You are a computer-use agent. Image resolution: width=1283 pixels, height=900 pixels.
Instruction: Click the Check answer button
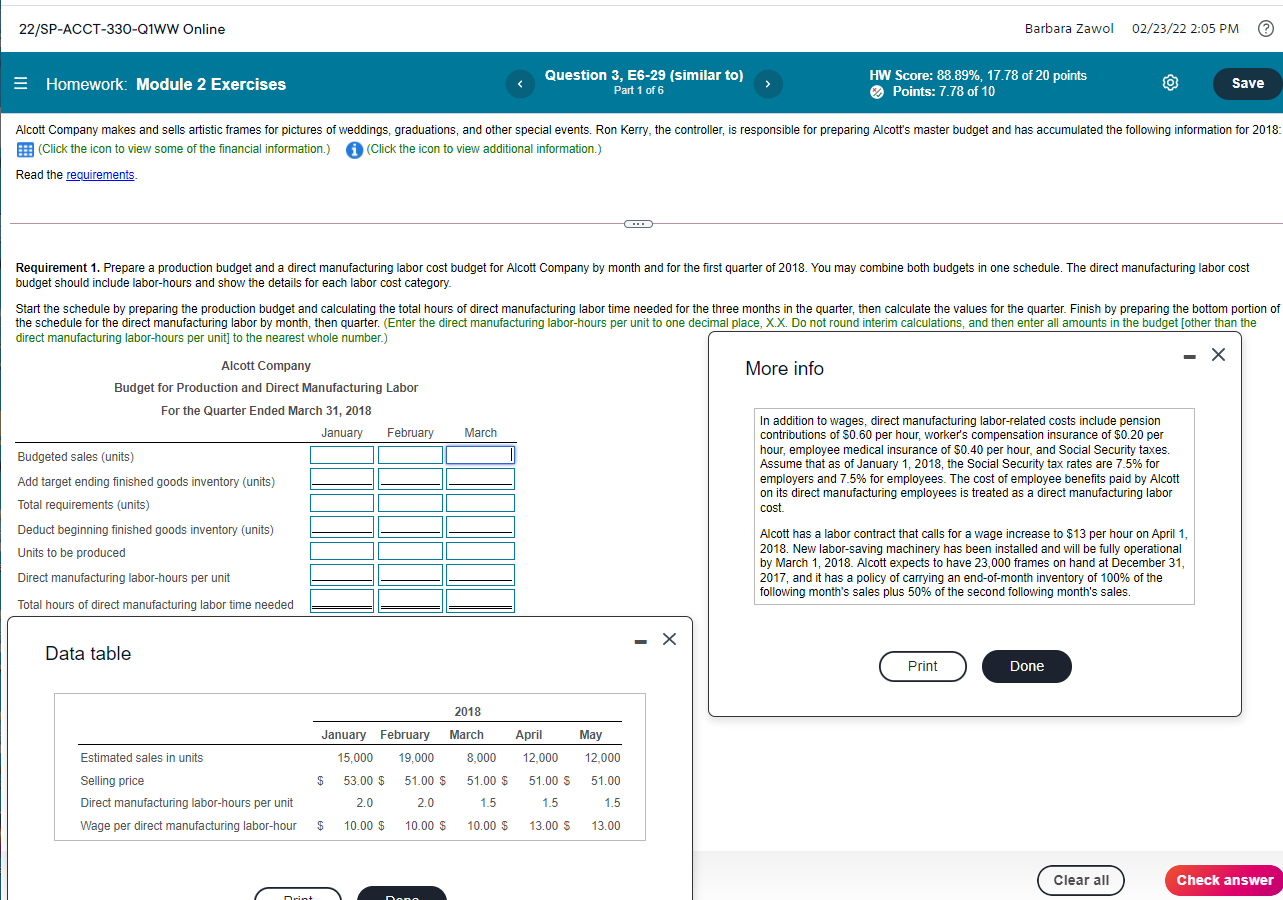[x=1223, y=880]
